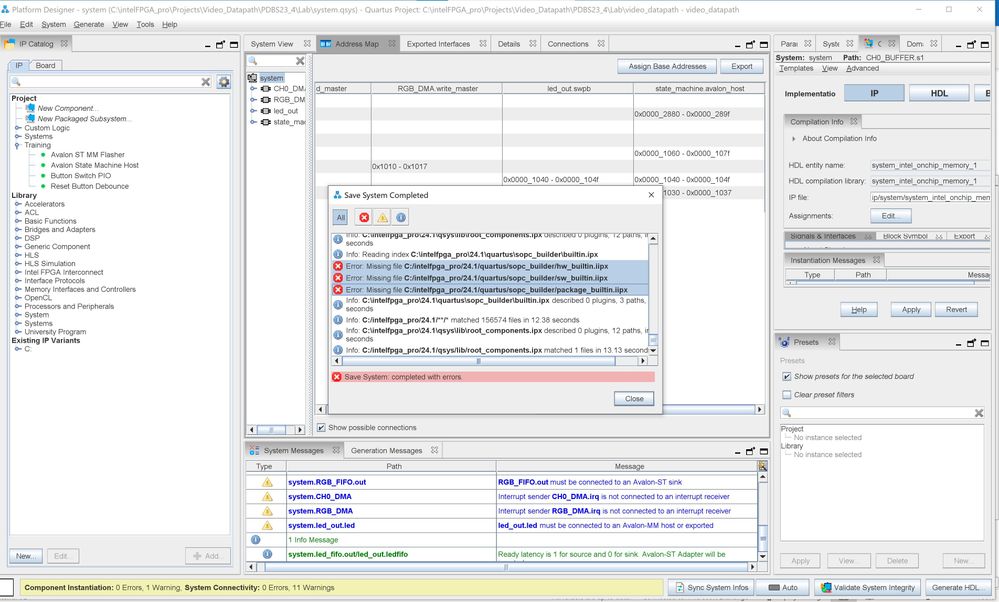Viewport: 999px width, 602px height.
Task: Open IP Catalog search settings gear
Action: (x=224, y=82)
